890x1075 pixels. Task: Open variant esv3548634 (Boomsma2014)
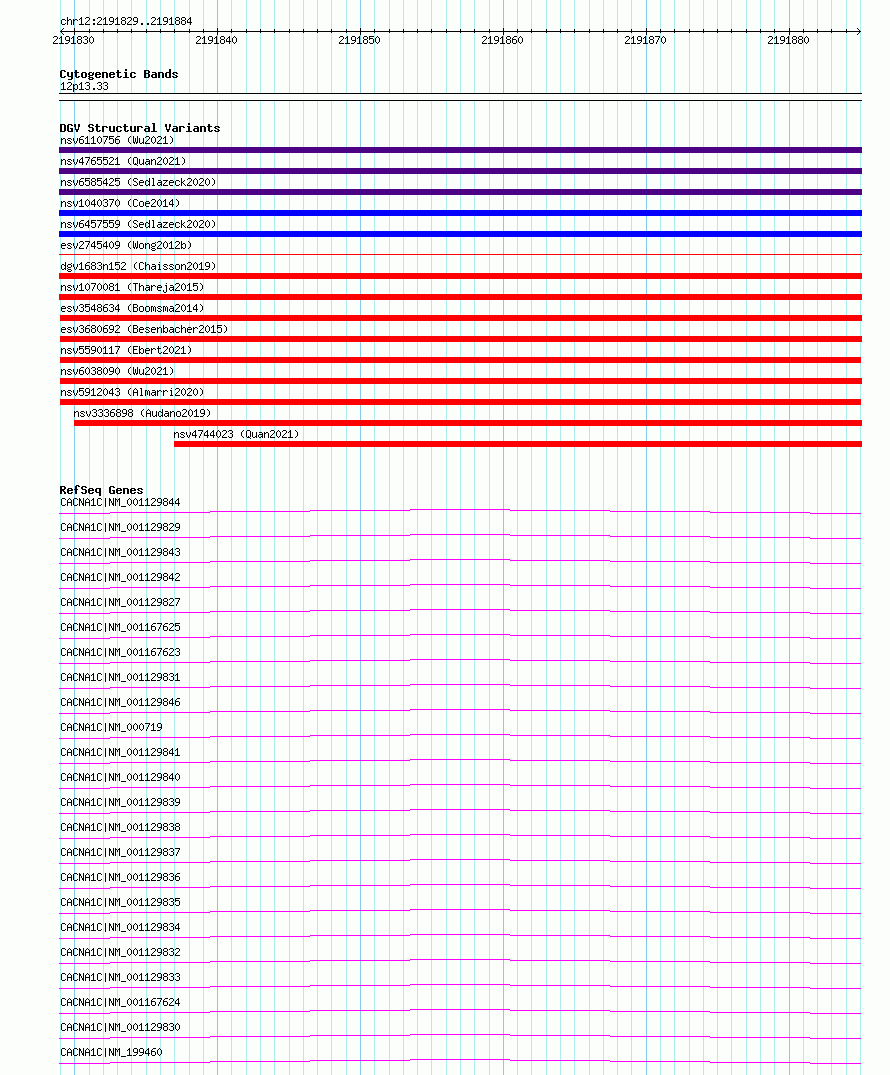[x=132, y=309]
